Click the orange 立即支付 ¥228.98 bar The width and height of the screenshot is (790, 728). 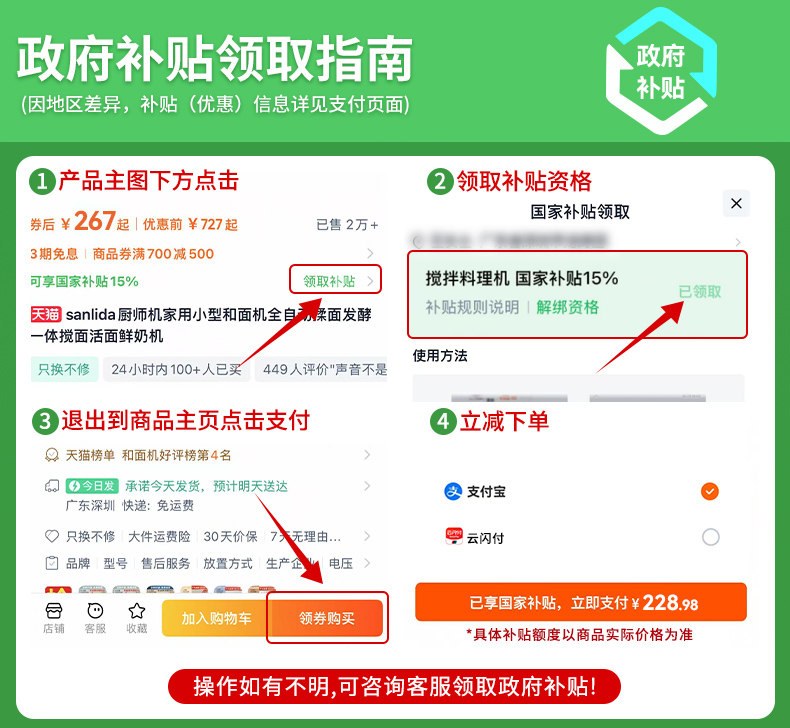point(581,602)
